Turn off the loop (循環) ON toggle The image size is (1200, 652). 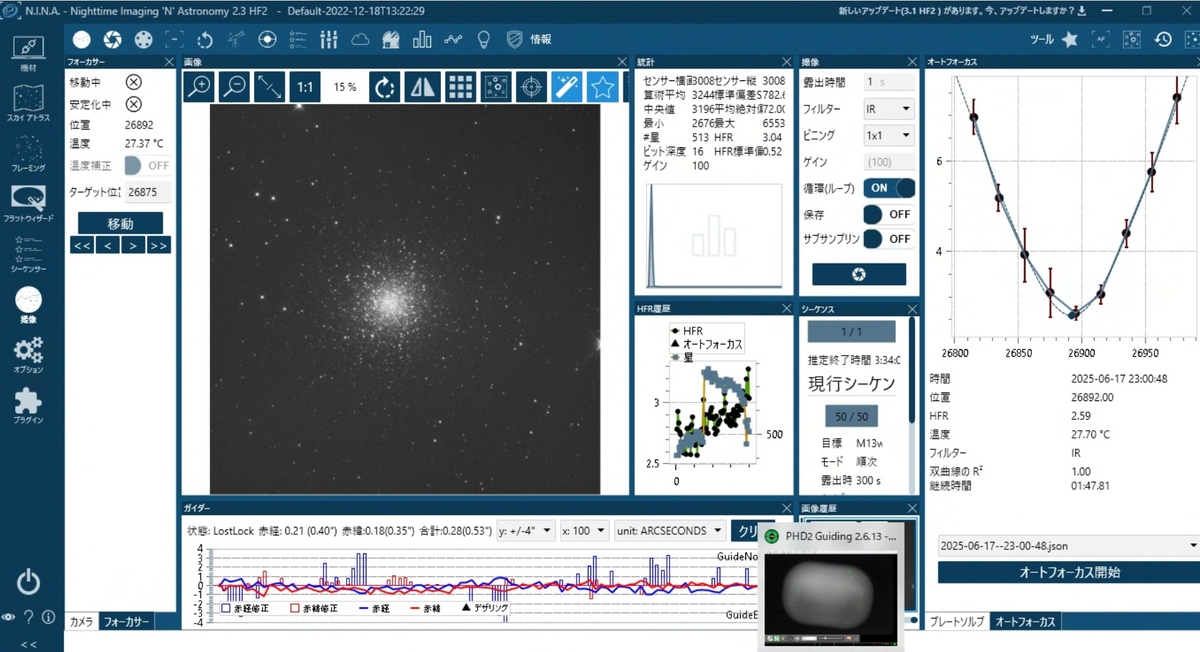[889, 187]
